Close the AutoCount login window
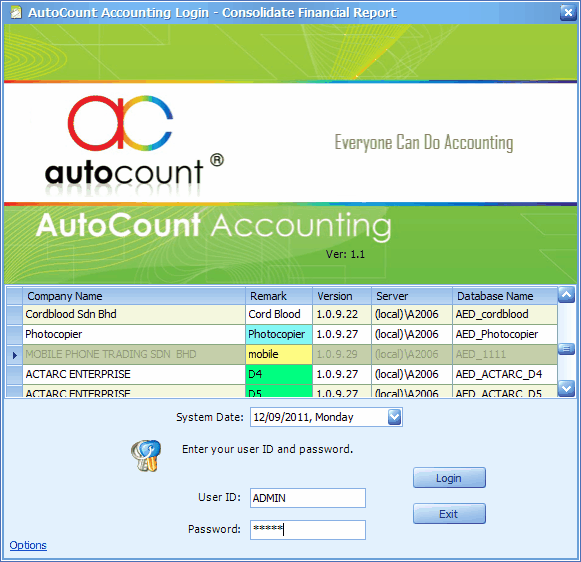581x562 pixels. click(x=568, y=13)
